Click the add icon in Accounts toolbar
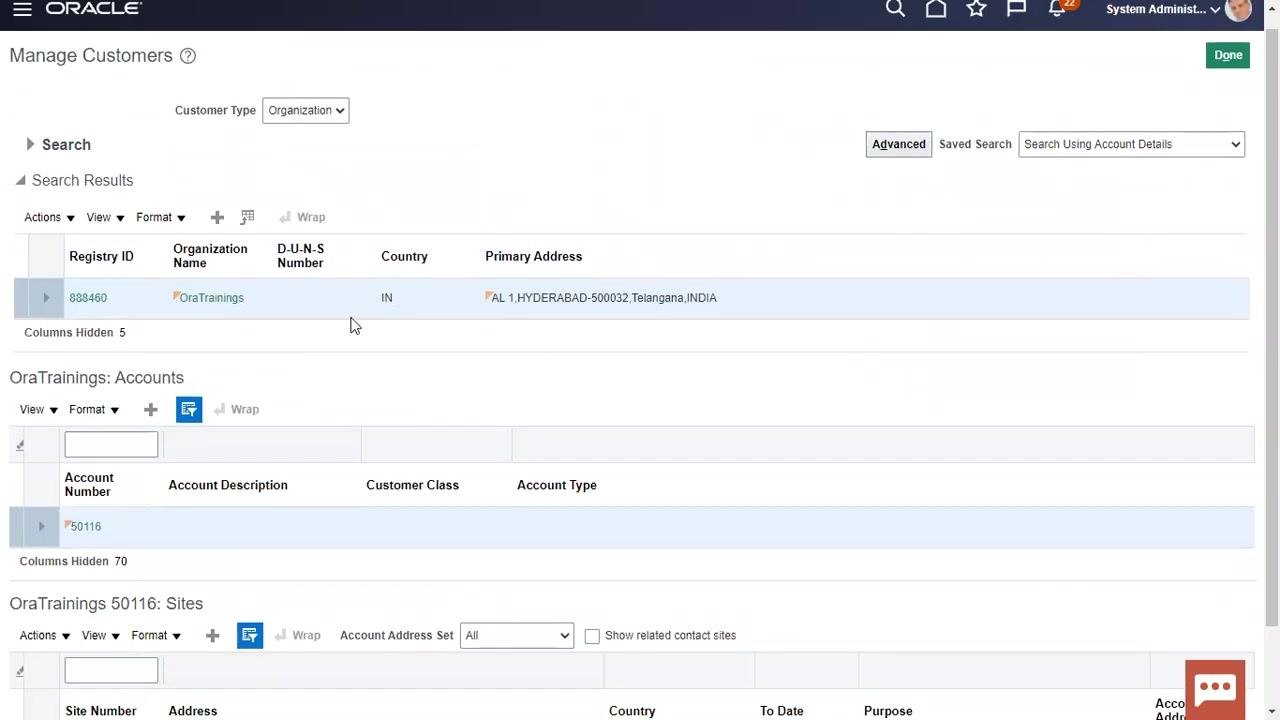Screen dimensions: 1280x720 click(x=151, y=409)
